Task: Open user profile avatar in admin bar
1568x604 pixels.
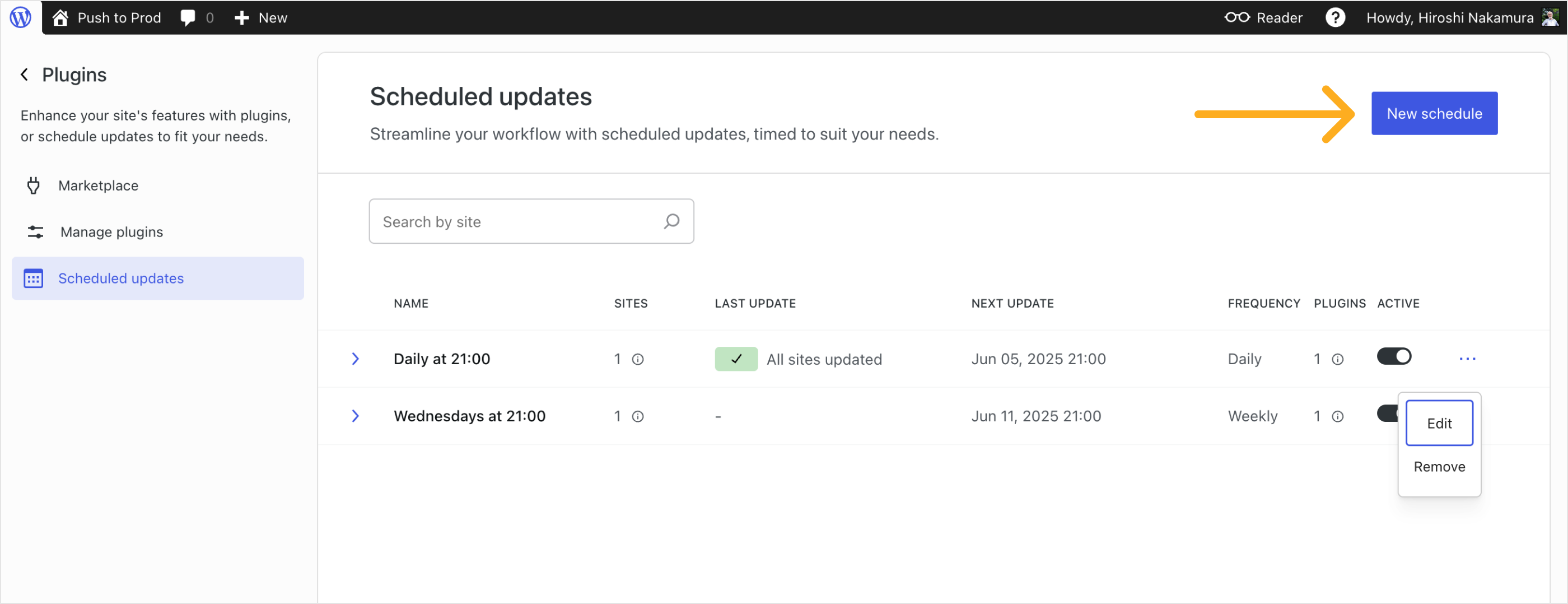Action: (x=1550, y=18)
